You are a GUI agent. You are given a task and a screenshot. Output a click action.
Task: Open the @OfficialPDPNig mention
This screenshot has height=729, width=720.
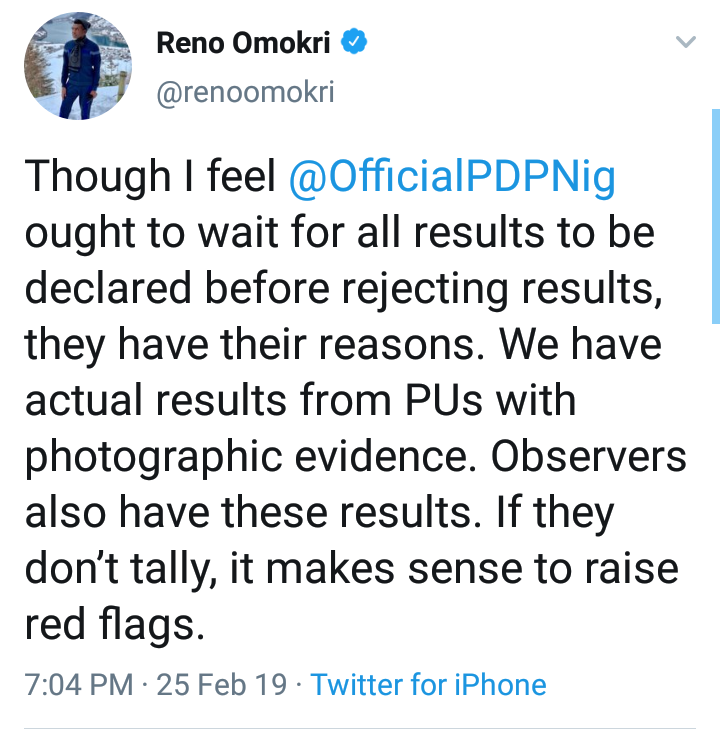tap(451, 177)
